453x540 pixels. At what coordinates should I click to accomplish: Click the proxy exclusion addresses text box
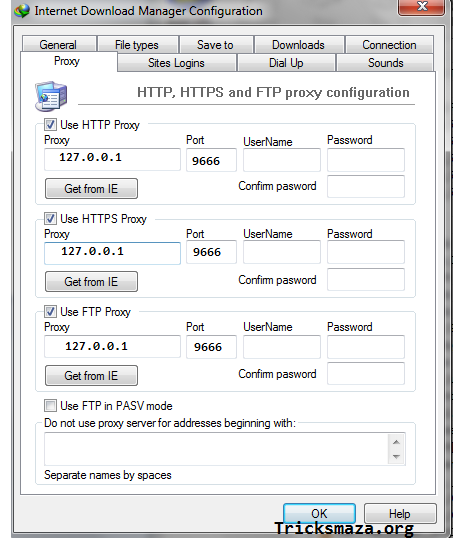pyautogui.click(x=216, y=449)
